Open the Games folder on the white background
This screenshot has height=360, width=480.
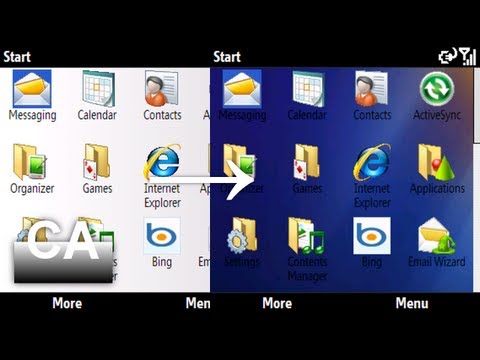(97, 162)
